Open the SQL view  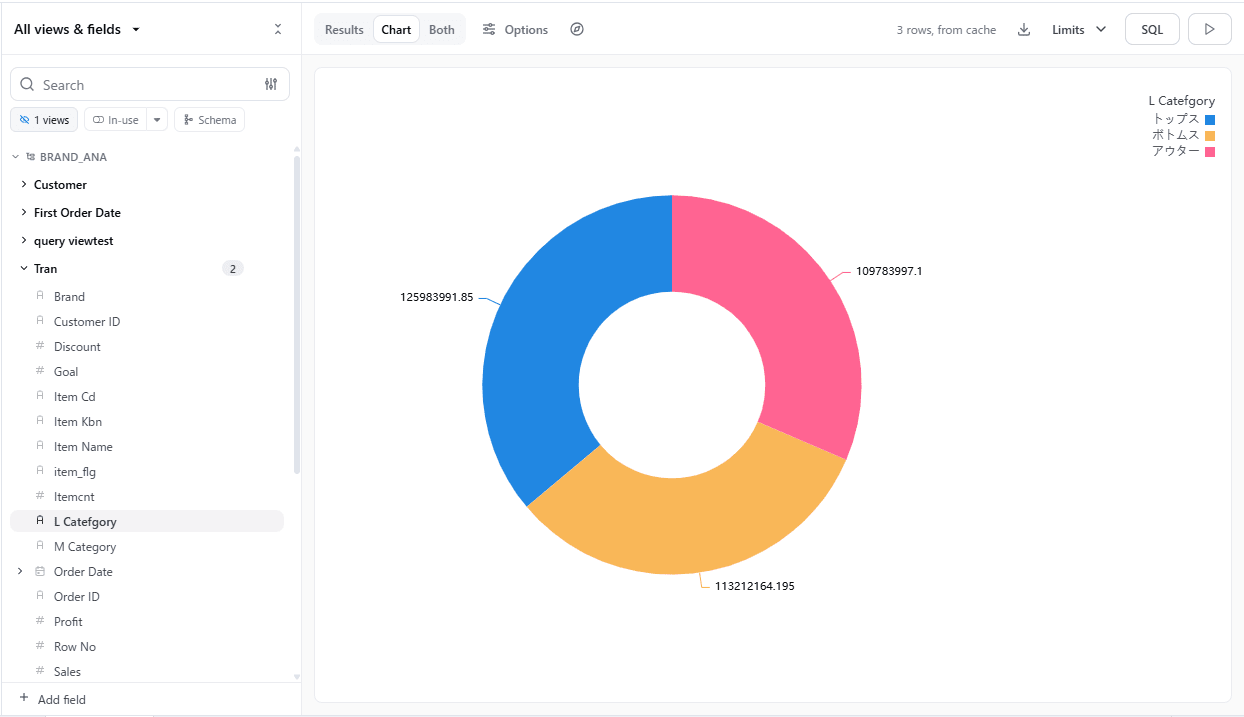click(x=1152, y=29)
